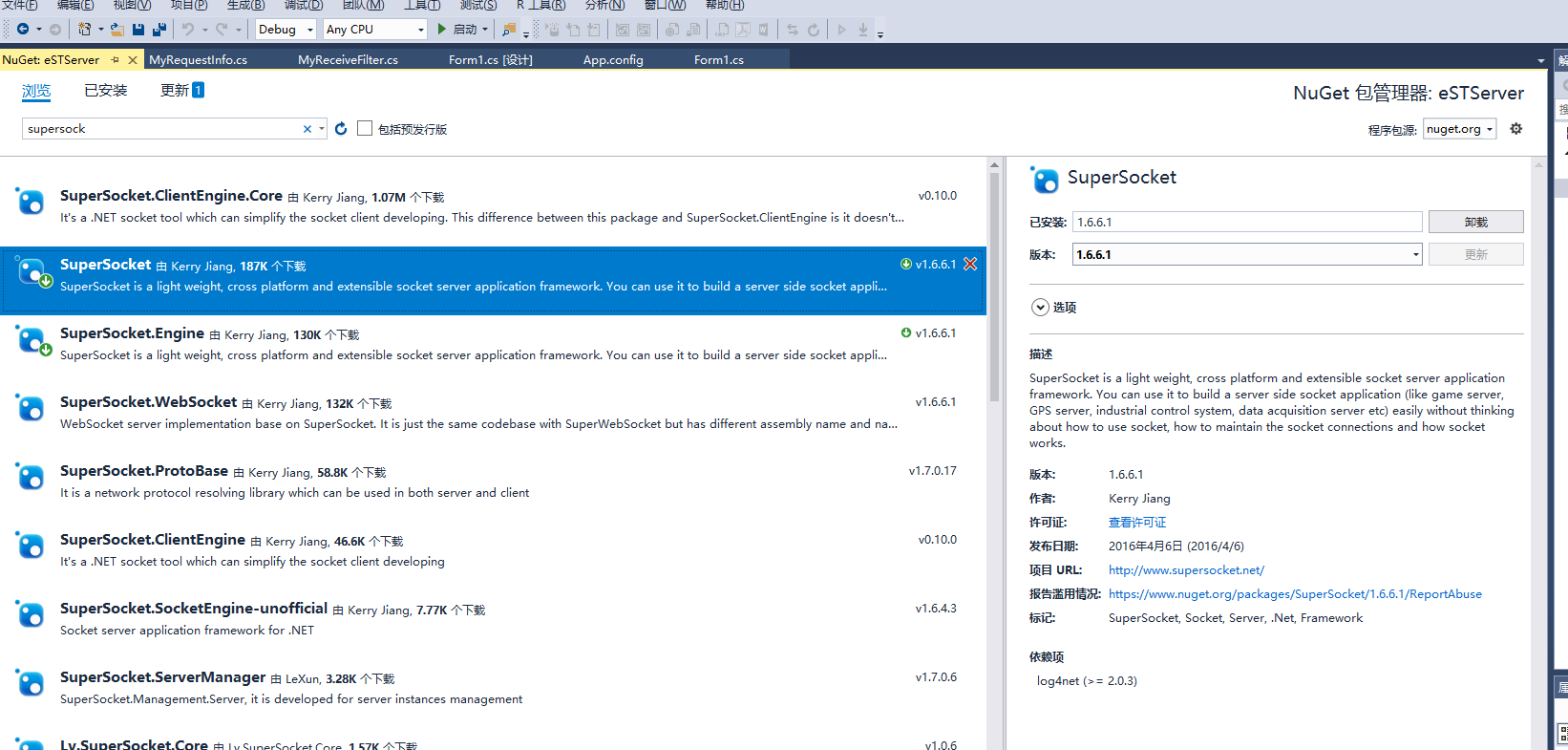
Task: Click the New Project toolbar icon
Action: click(84, 30)
